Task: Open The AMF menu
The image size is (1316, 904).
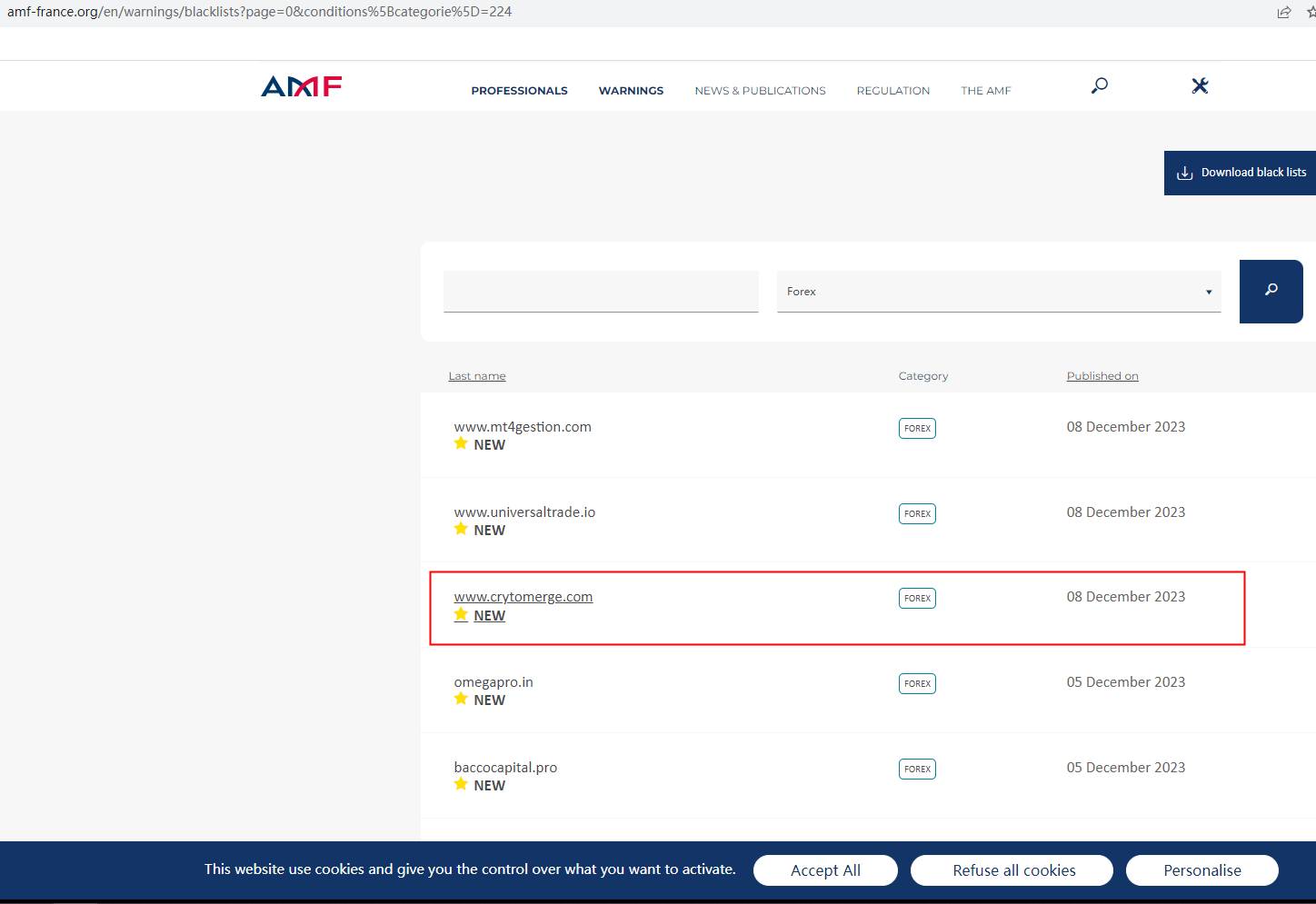Action: (986, 91)
